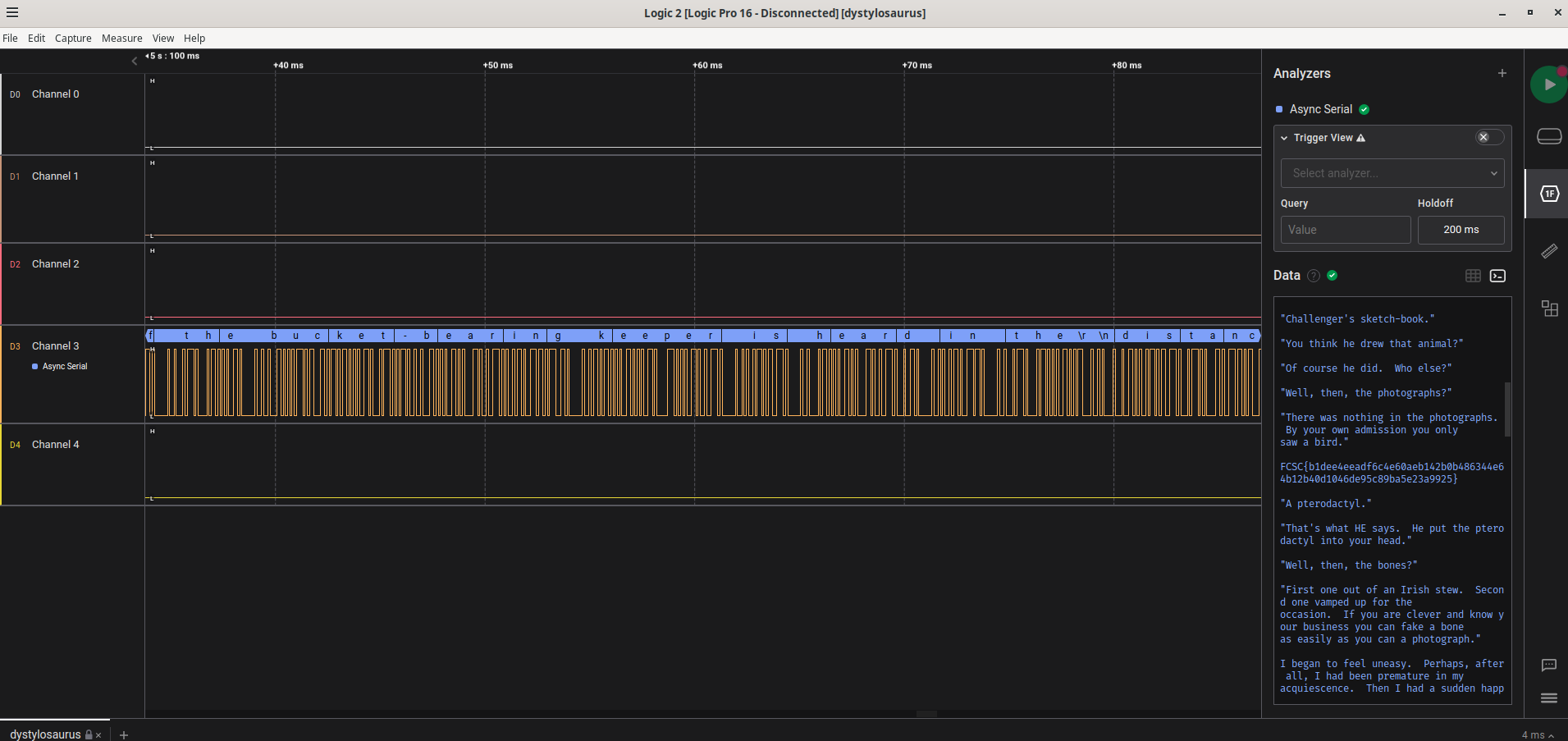Click the +80 ms timeline marker
The image size is (1568, 741).
1127,66
